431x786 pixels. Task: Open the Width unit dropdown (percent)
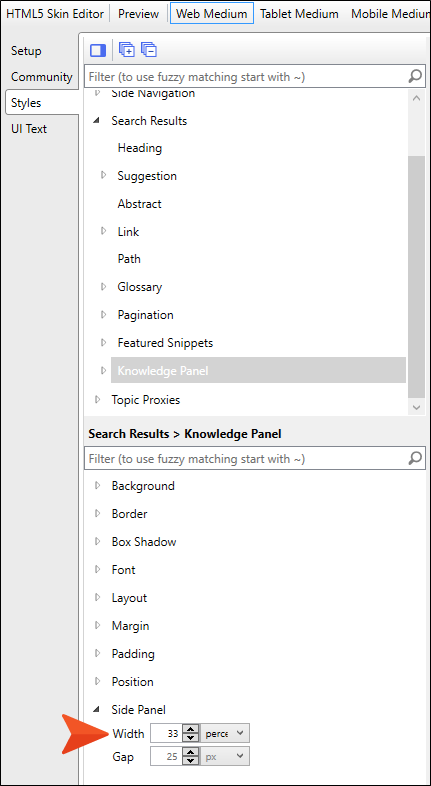225,733
